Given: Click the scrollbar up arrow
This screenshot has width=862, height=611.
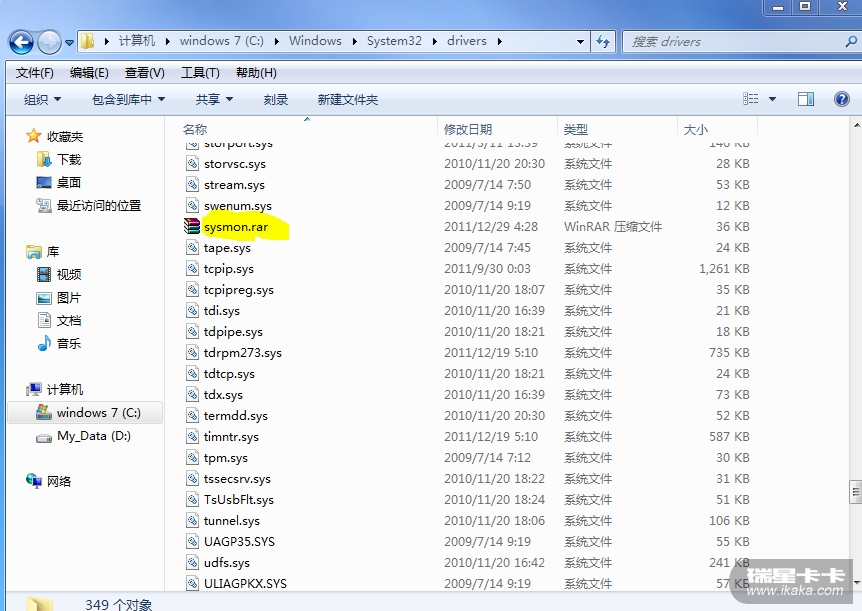Looking at the screenshot, I should [856, 125].
